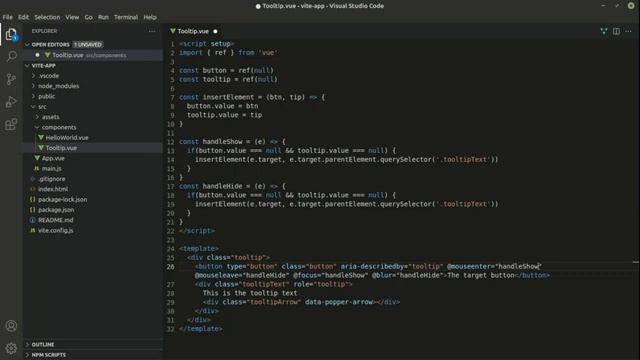Click the info icon beside README.md
640x360 pixels.
point(33,220)
